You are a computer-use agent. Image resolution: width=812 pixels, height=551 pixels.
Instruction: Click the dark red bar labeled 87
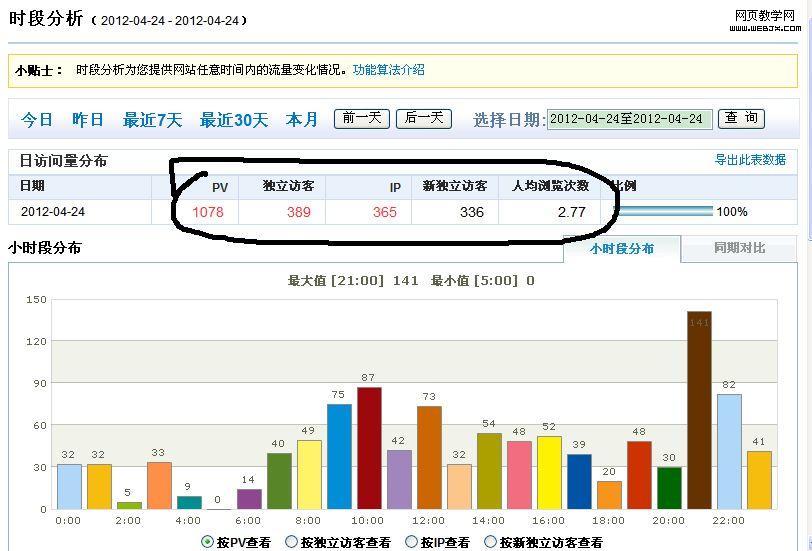[x=369, y=448]
